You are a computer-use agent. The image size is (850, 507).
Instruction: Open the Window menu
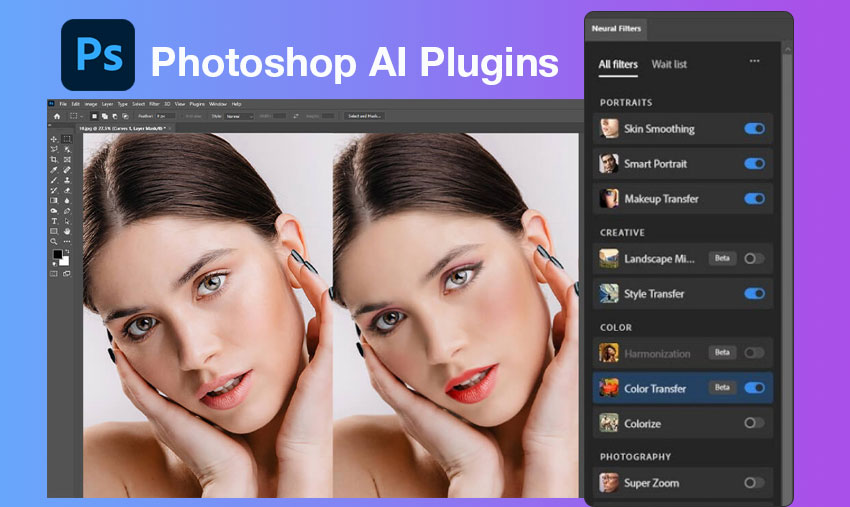(x=218, y=104)
